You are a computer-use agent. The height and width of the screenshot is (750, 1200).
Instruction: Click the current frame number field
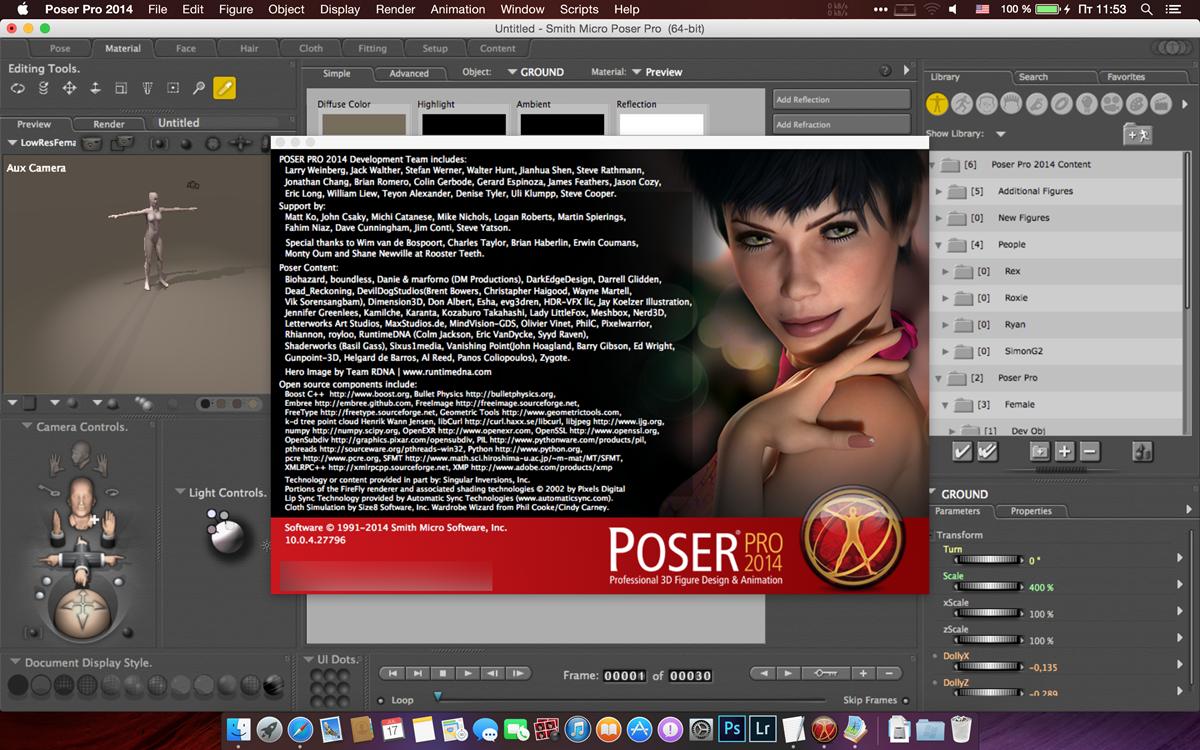tap(625, 675)
